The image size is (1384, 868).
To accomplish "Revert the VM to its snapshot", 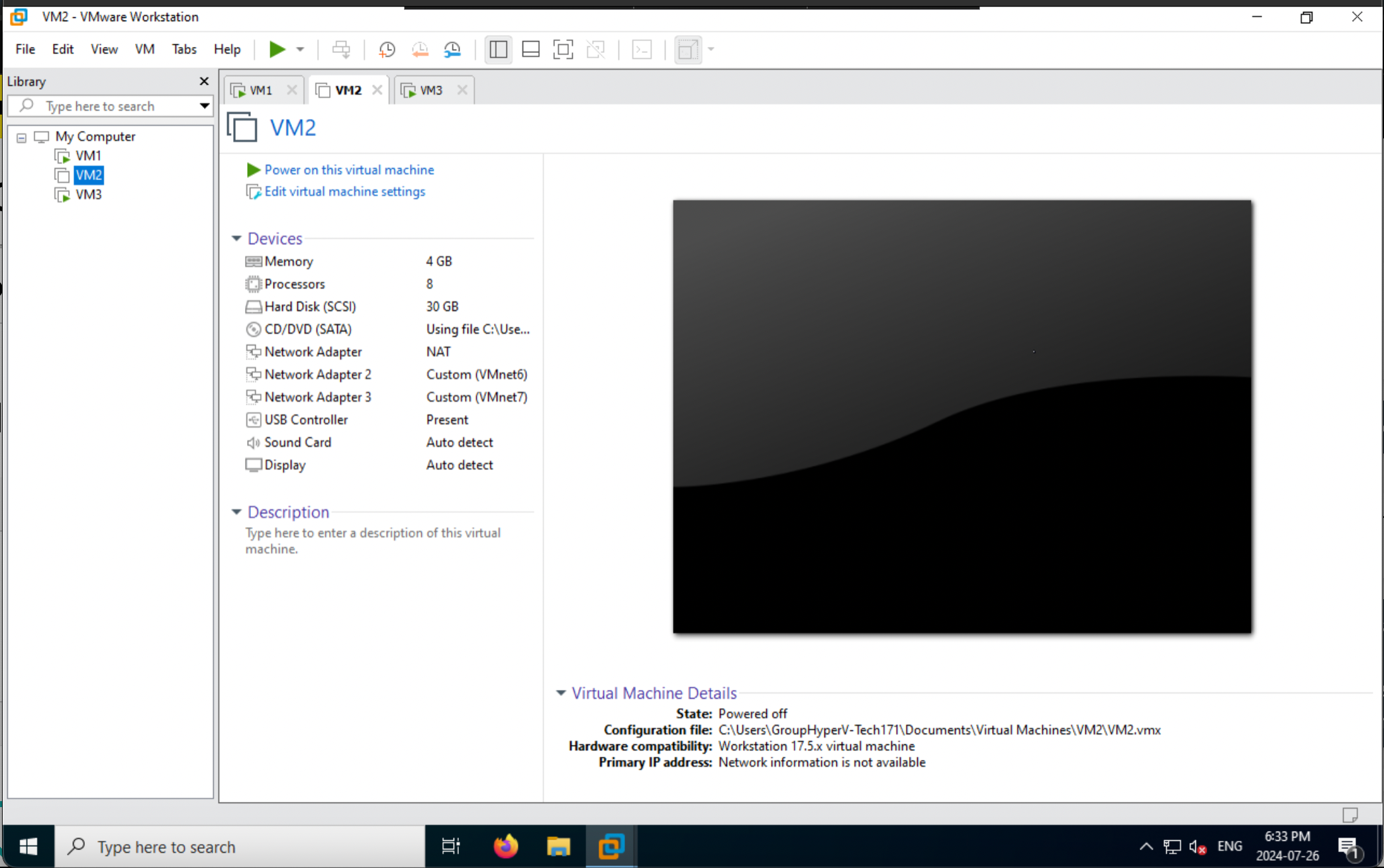I will [x=420, y=49].
